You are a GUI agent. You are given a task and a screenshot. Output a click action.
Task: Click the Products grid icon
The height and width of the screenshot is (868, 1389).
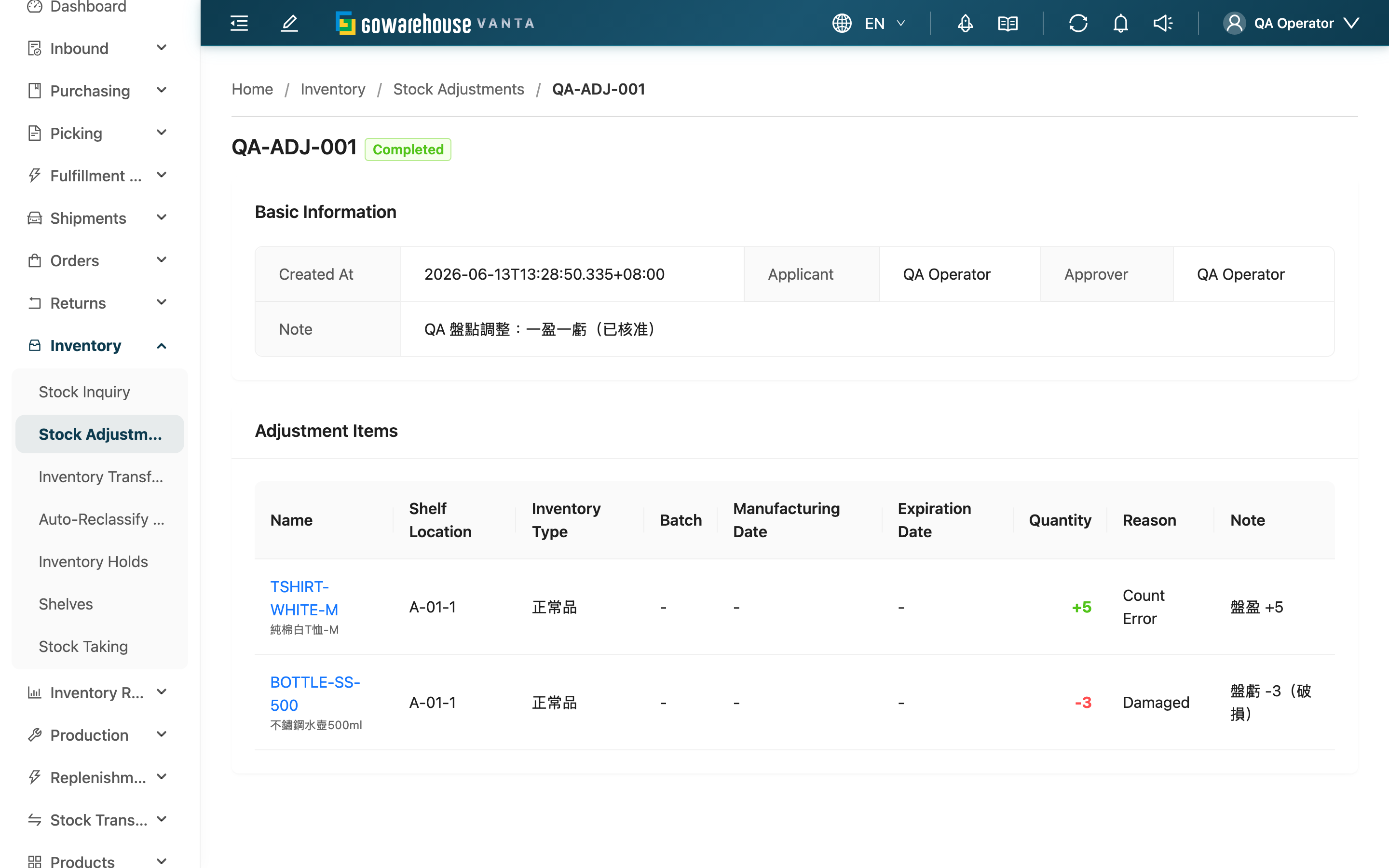tap(34, 862)
